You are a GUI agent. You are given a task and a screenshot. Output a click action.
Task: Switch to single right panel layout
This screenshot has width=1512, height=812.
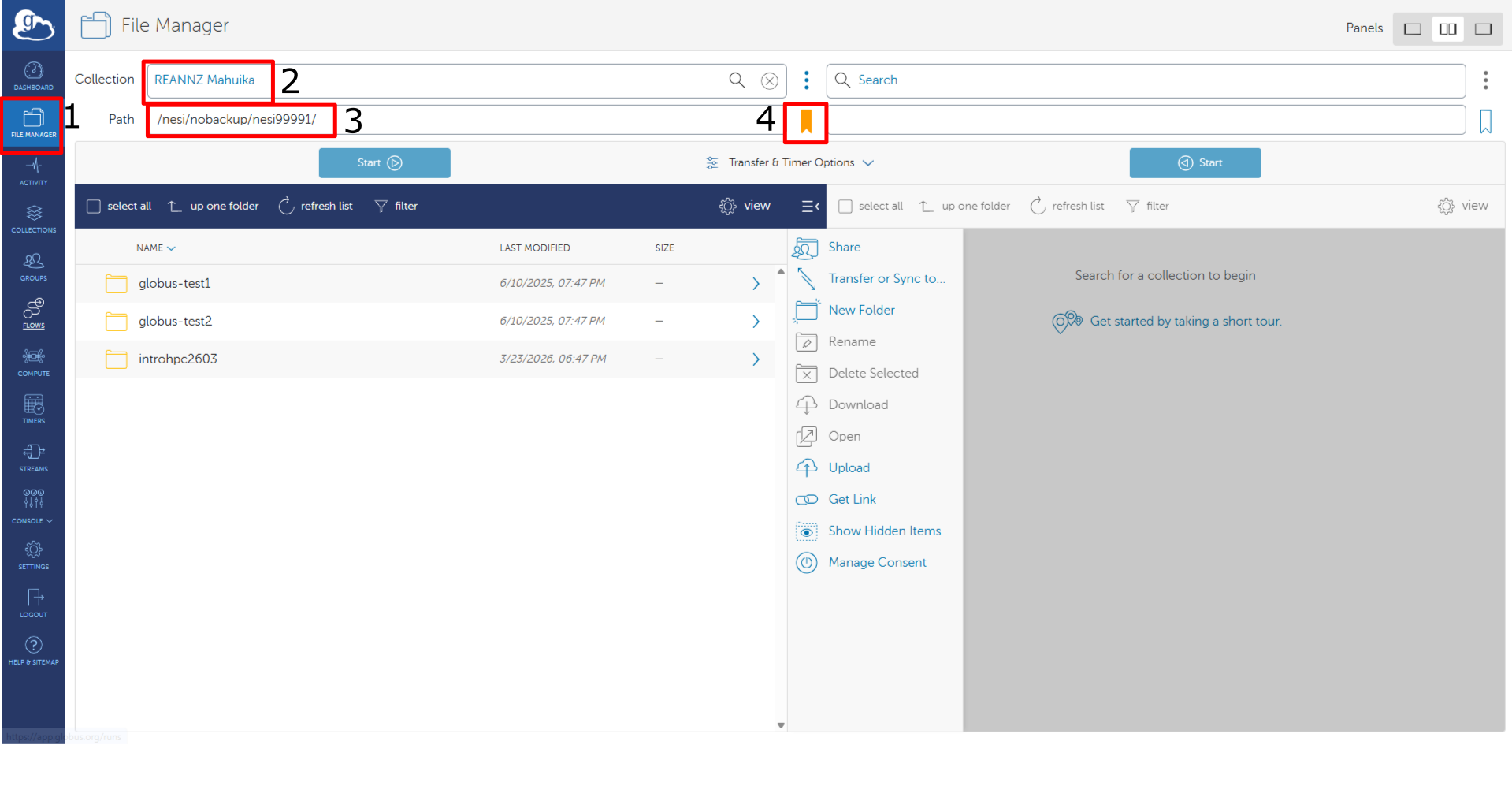point(1483,29)
